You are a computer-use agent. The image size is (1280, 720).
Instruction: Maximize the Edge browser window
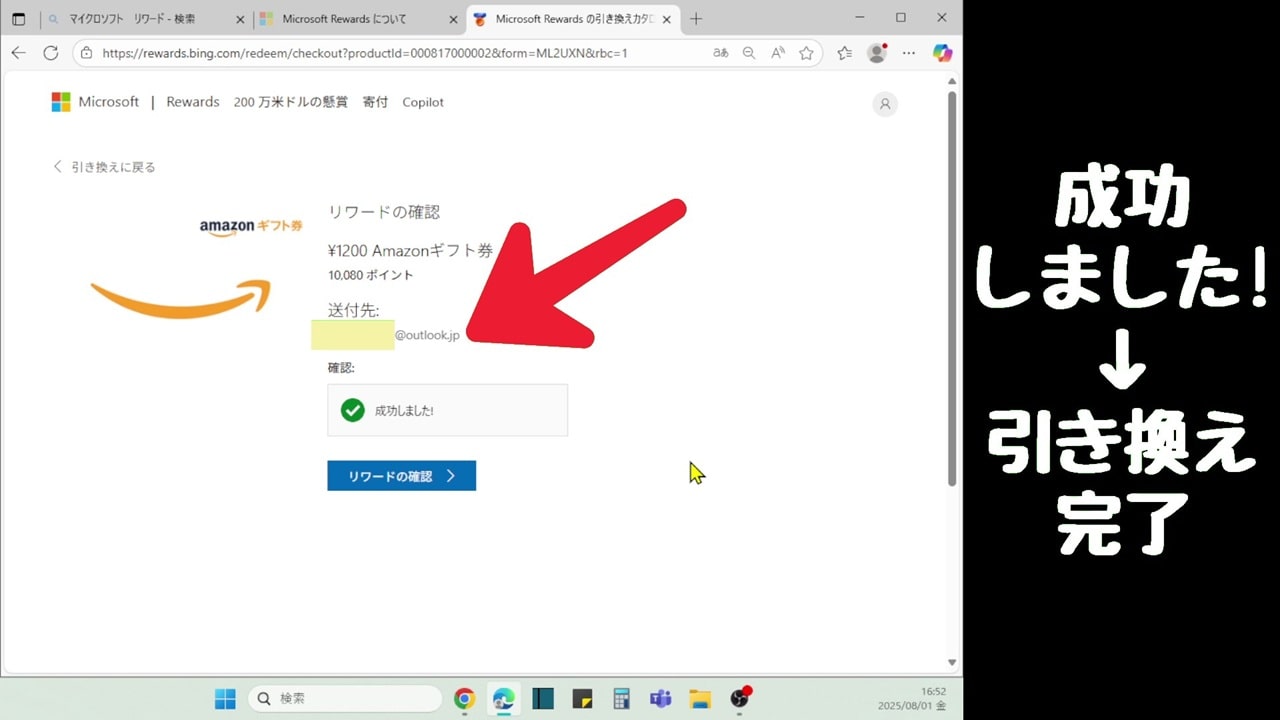pos(901,18)
